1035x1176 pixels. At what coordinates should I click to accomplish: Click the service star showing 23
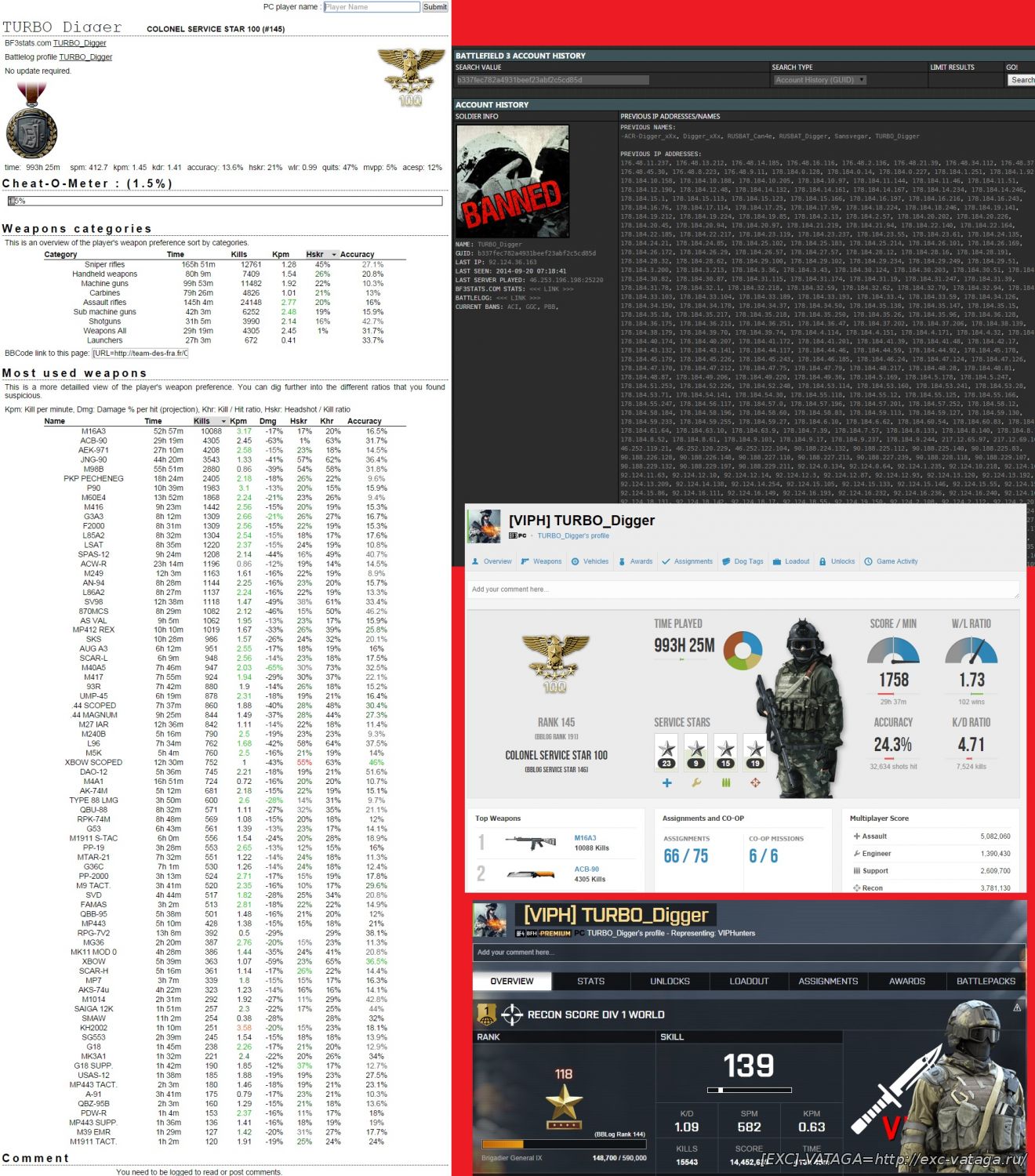click(x=666, y=752)
